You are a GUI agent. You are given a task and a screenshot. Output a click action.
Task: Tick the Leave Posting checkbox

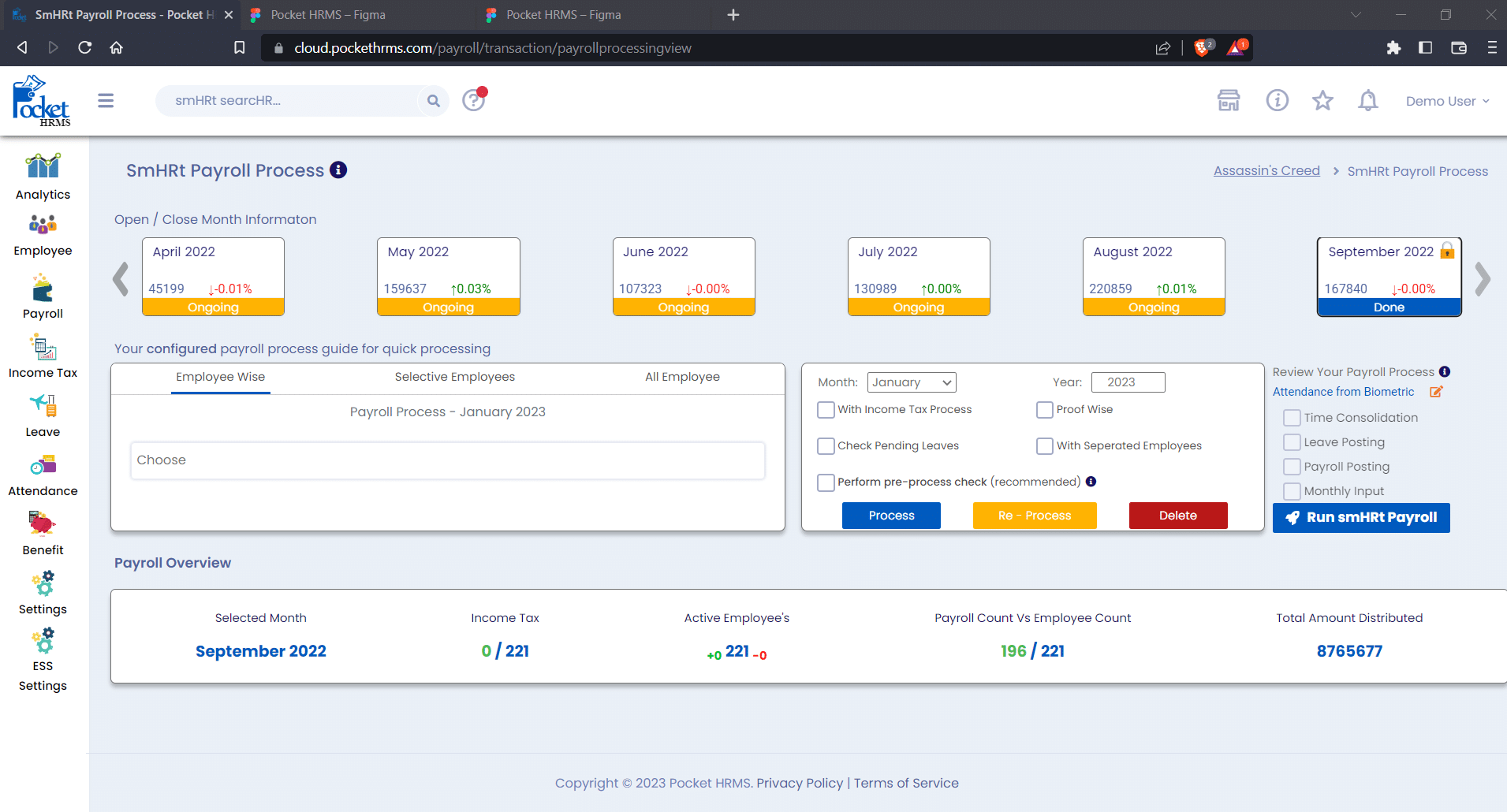pyautogui.click(x=1292, y=442)
